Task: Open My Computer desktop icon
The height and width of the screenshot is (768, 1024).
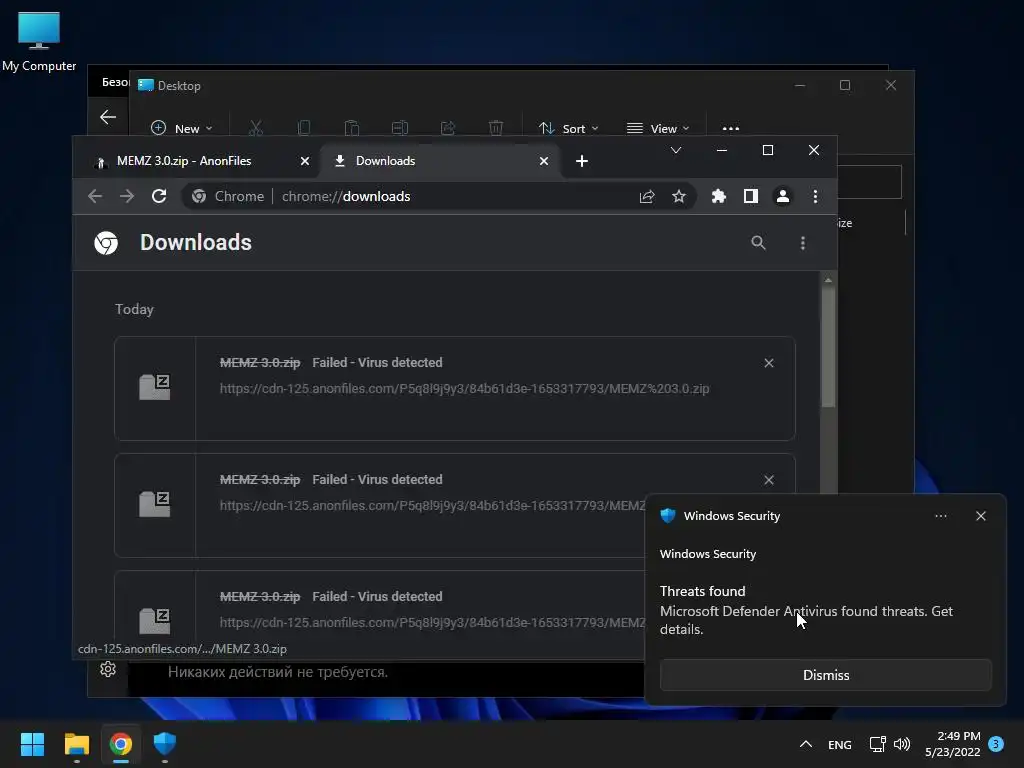Action: click(39, 40)
